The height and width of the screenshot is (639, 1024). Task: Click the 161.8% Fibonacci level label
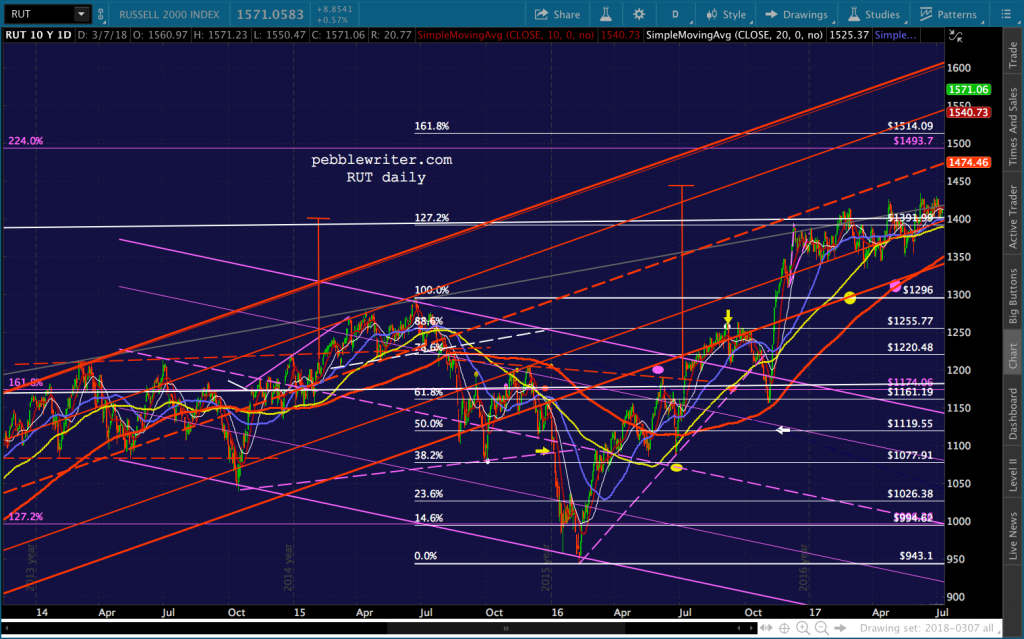[x=432, y=126]
